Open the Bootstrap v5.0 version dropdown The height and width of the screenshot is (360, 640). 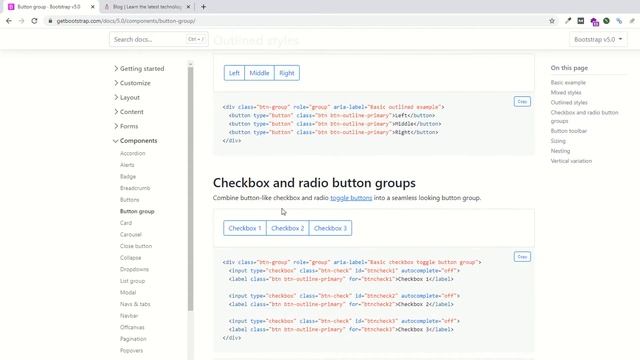click(598, 39)
